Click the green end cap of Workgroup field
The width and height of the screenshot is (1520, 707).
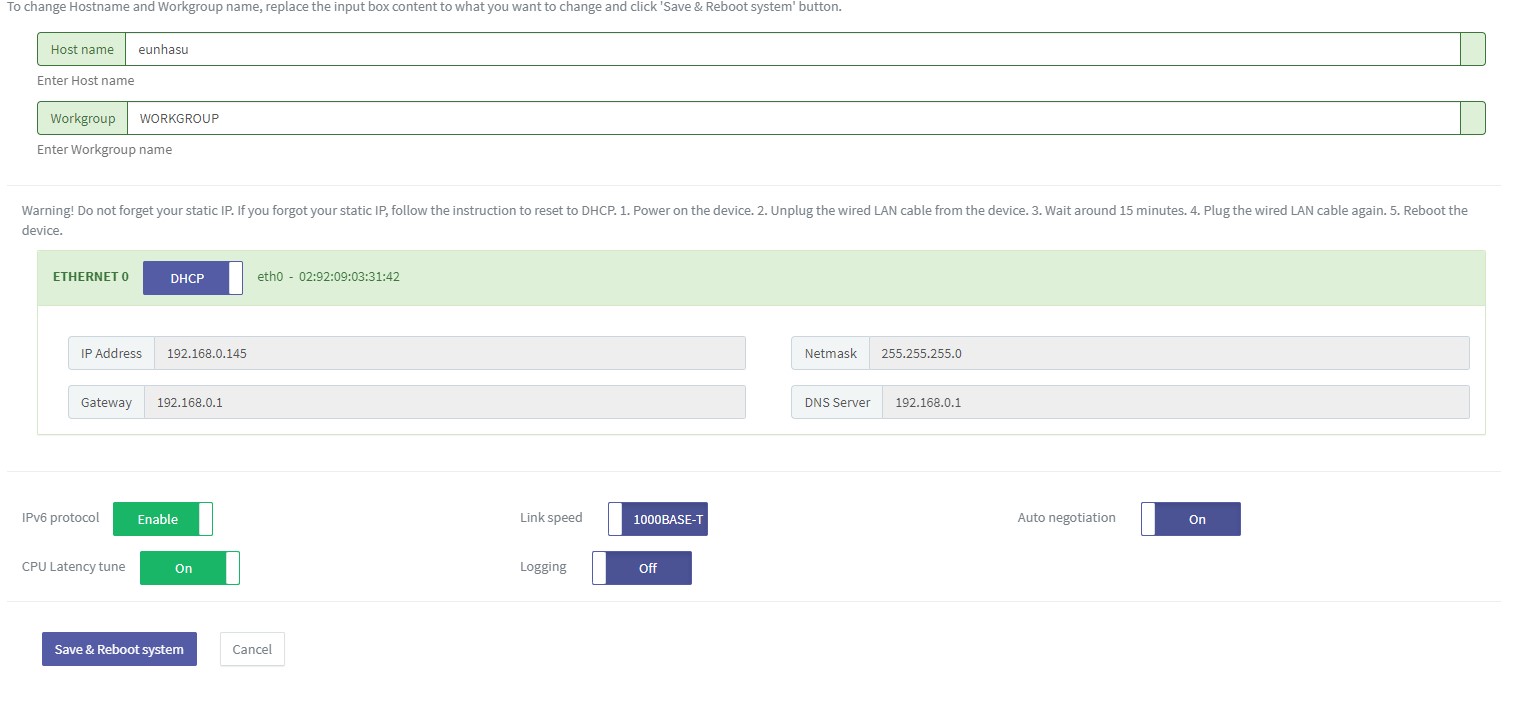(x=1472, y=118)
